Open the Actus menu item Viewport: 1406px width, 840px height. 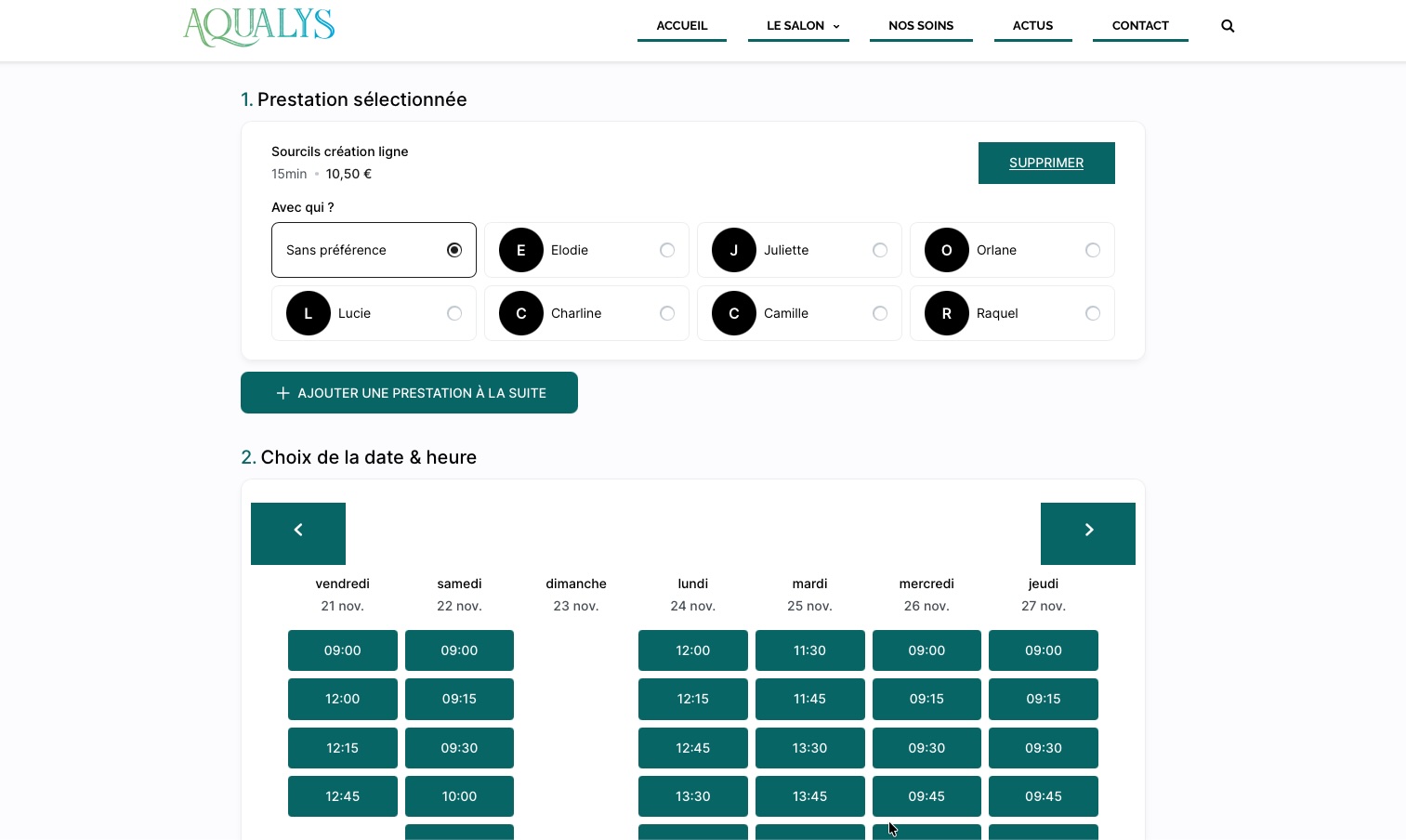click(1032, 26)
